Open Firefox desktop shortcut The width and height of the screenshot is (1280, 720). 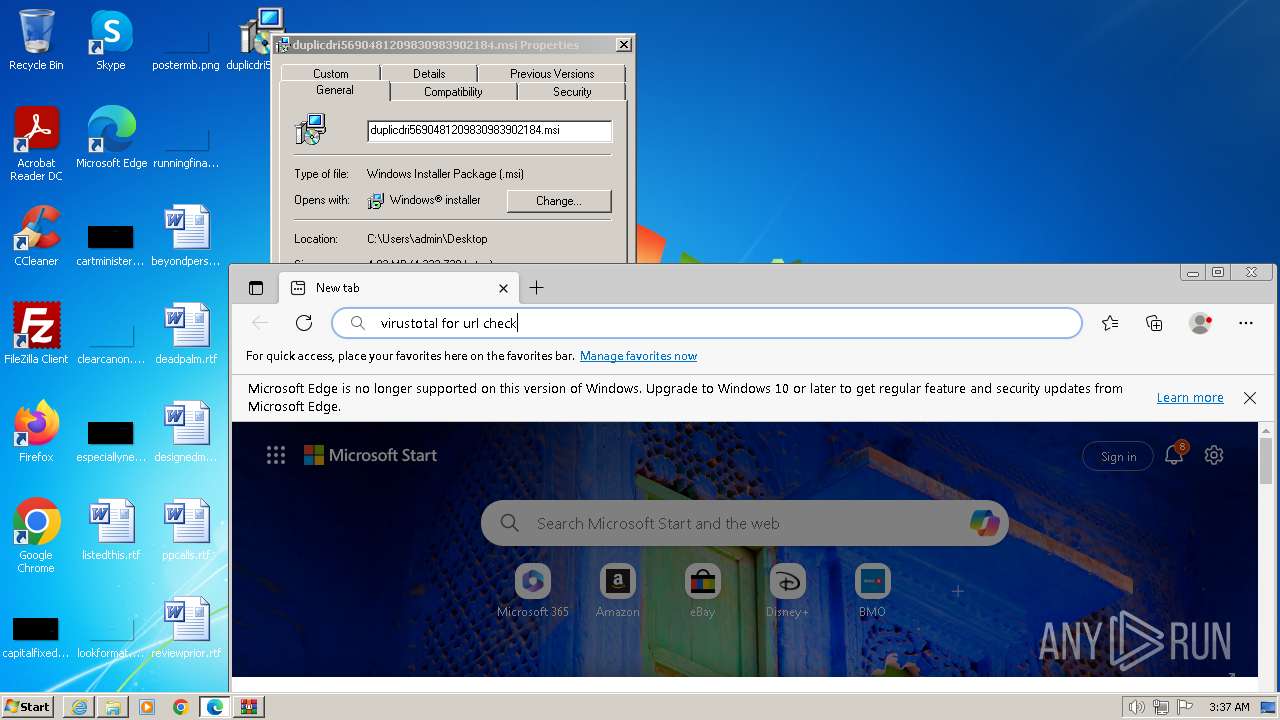36,432
